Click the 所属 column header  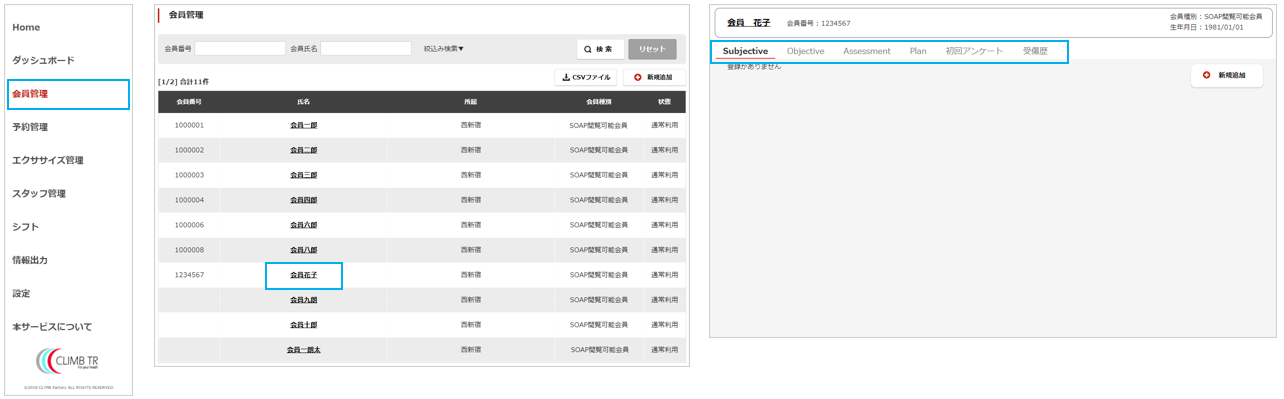[x=470, y=102]
